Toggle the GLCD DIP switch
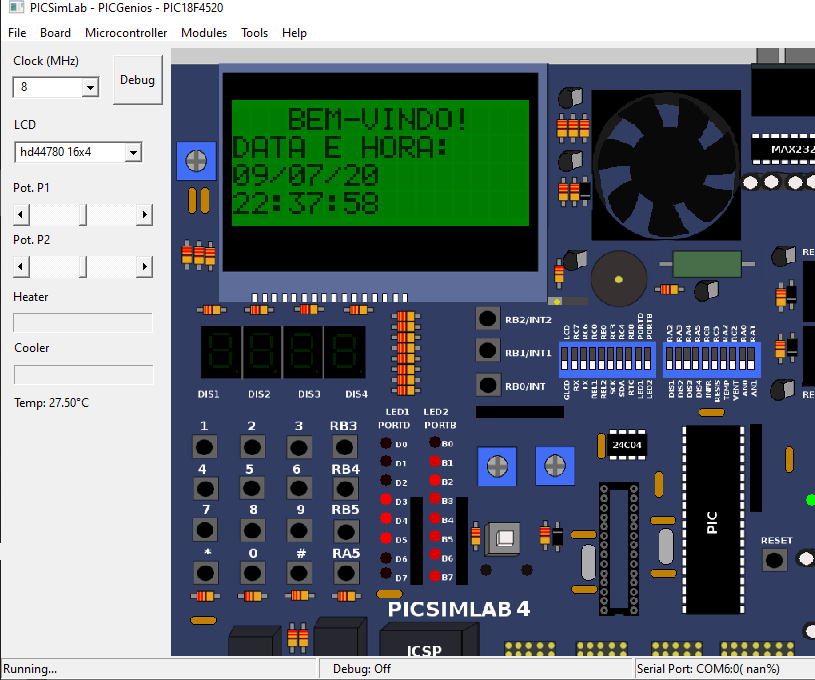The image size is (815, 680). pyautogui.click(x=564, y=359)
